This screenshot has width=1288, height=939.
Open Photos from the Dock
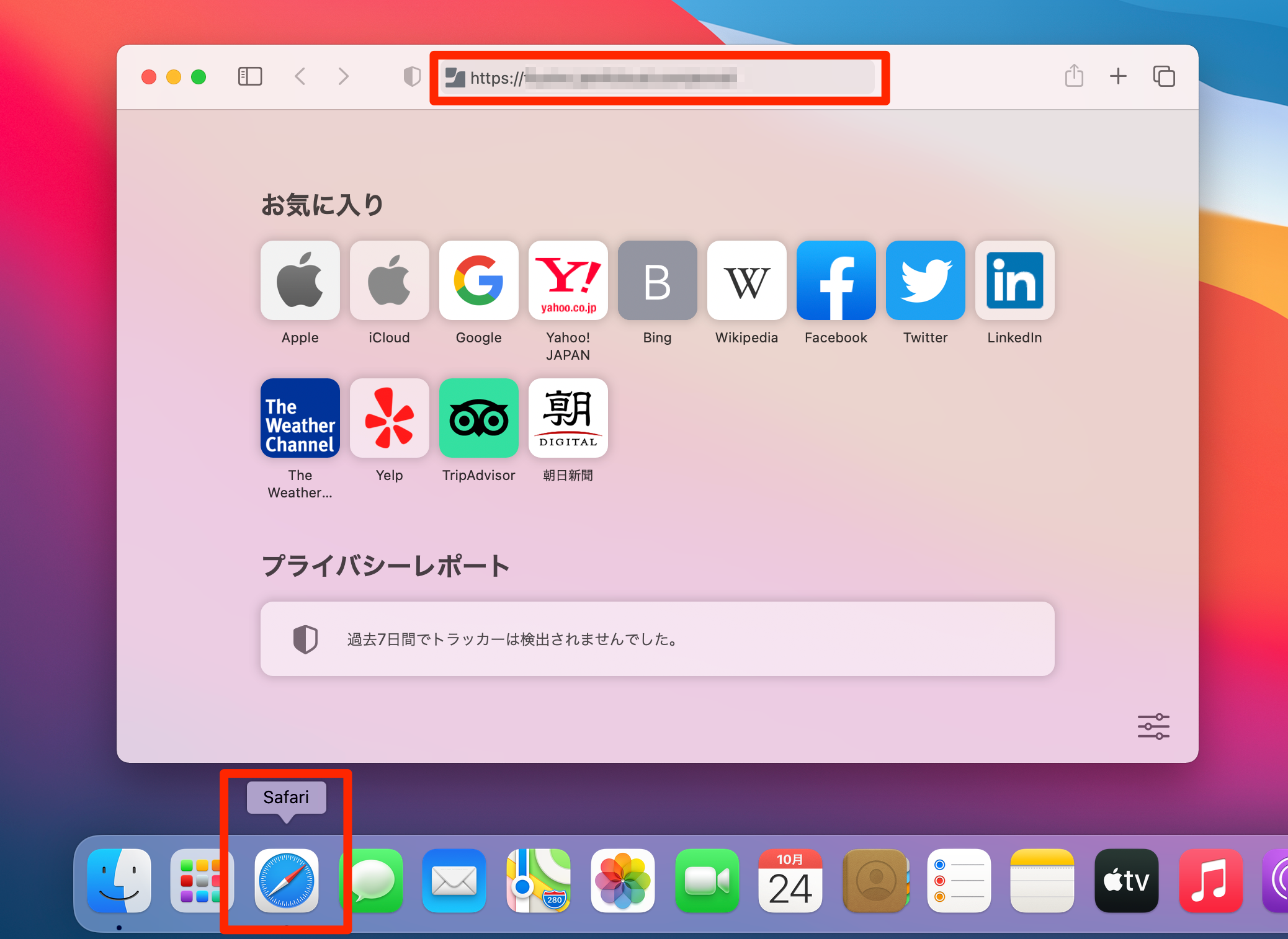coord(623,881)
